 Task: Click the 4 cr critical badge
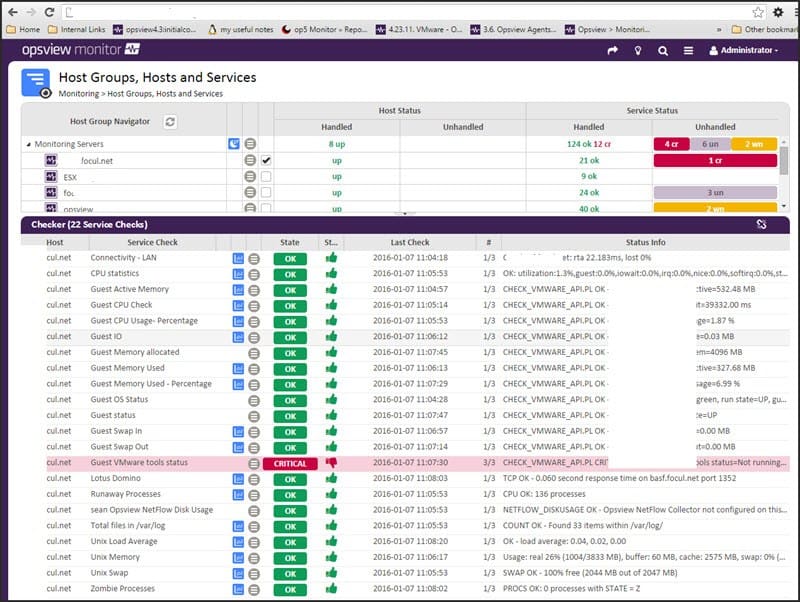671,144
